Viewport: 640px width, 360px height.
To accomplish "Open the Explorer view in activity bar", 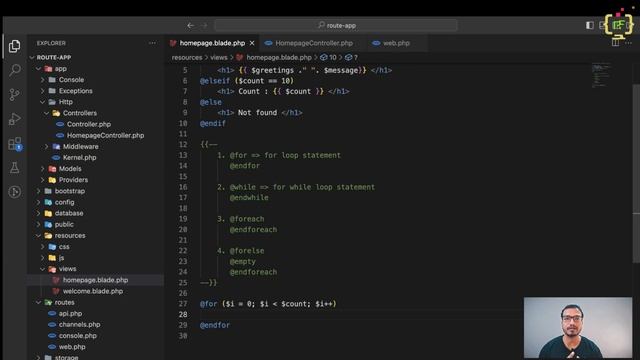I will pyautogui.click(x=15, y=46).
